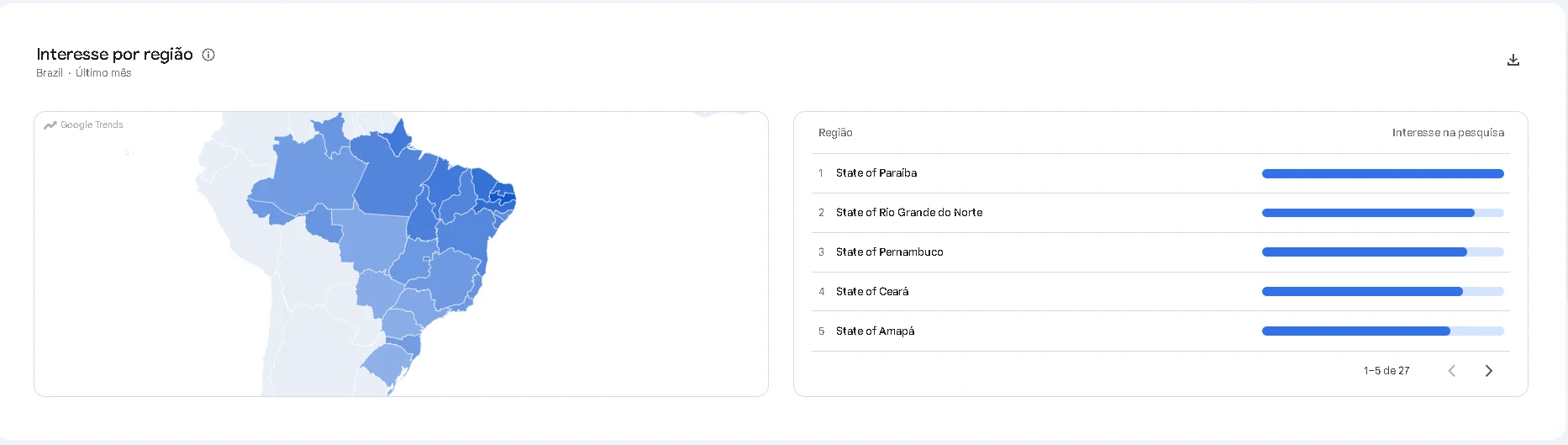Go to next page of regions
Screen dimensions: 1568x445
pos(1488,371)
